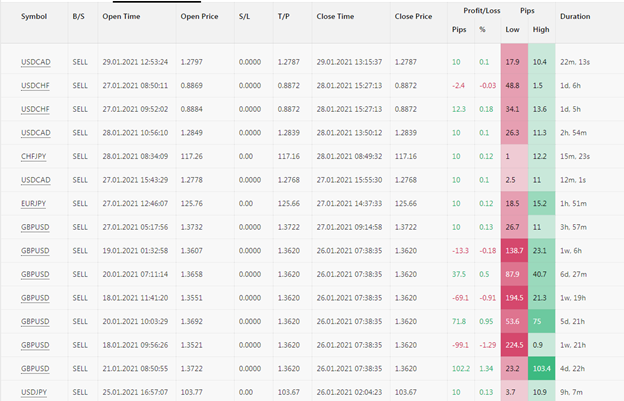Open the USDJPY symbol link
The width and height of the screenshot is (624, 401).
34,391
